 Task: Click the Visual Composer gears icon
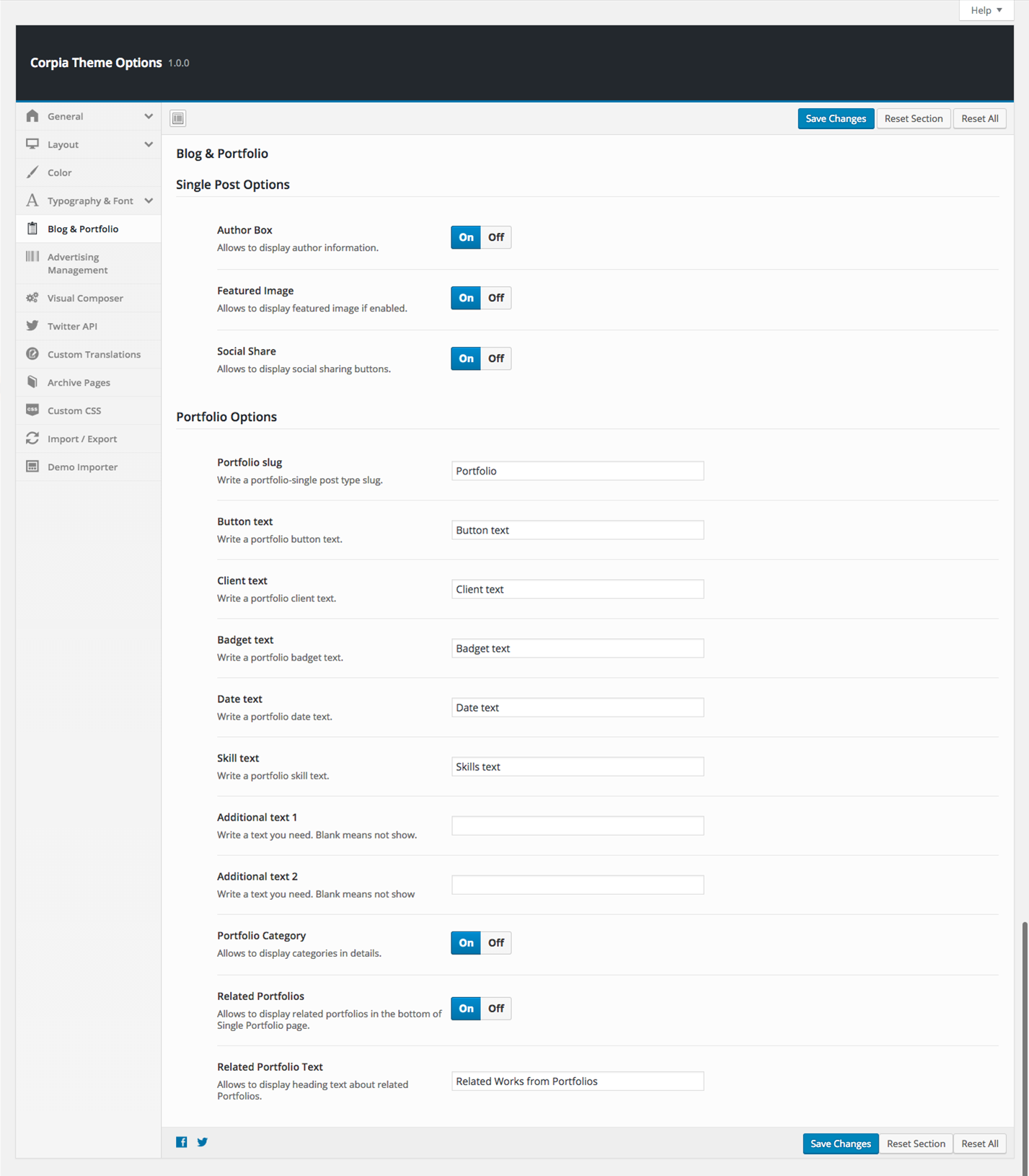coord(32,298)
